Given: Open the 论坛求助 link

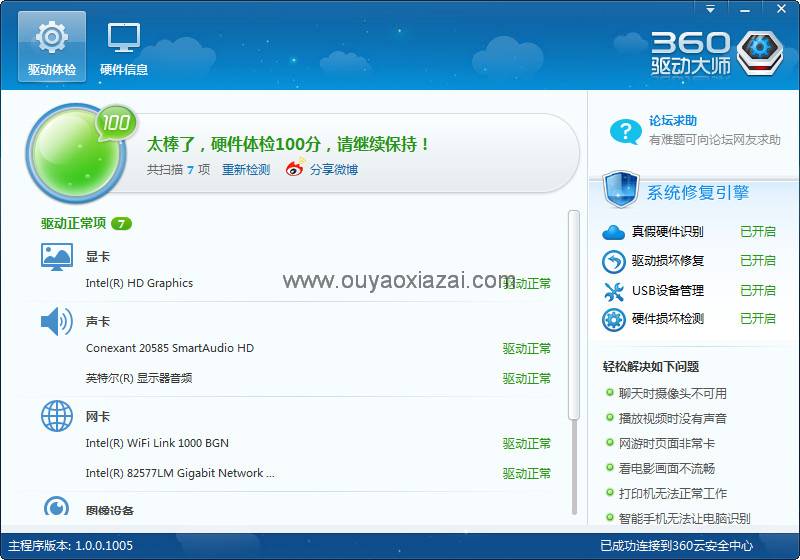Looking at the screenshot, I should click(672, 121).
